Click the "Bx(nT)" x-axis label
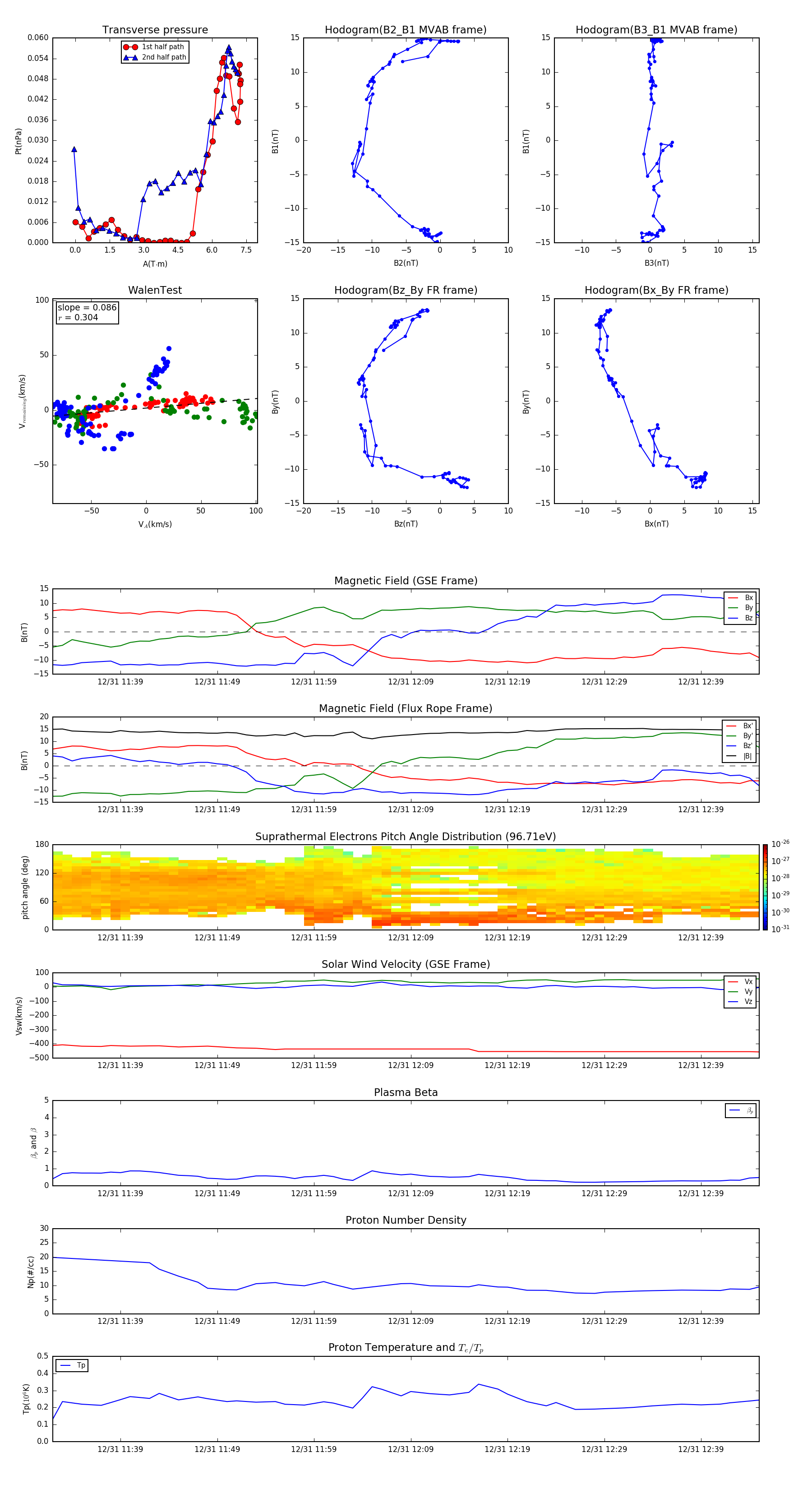The image size is (812, 1489). [x=656, y=524]
